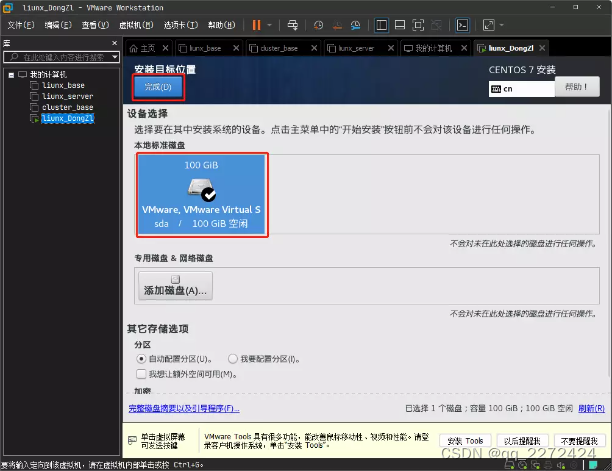Image resolution: width=612 pixels, height=471 pixels.
Task: Click the printer status bar icon
Action: (548, 465)
